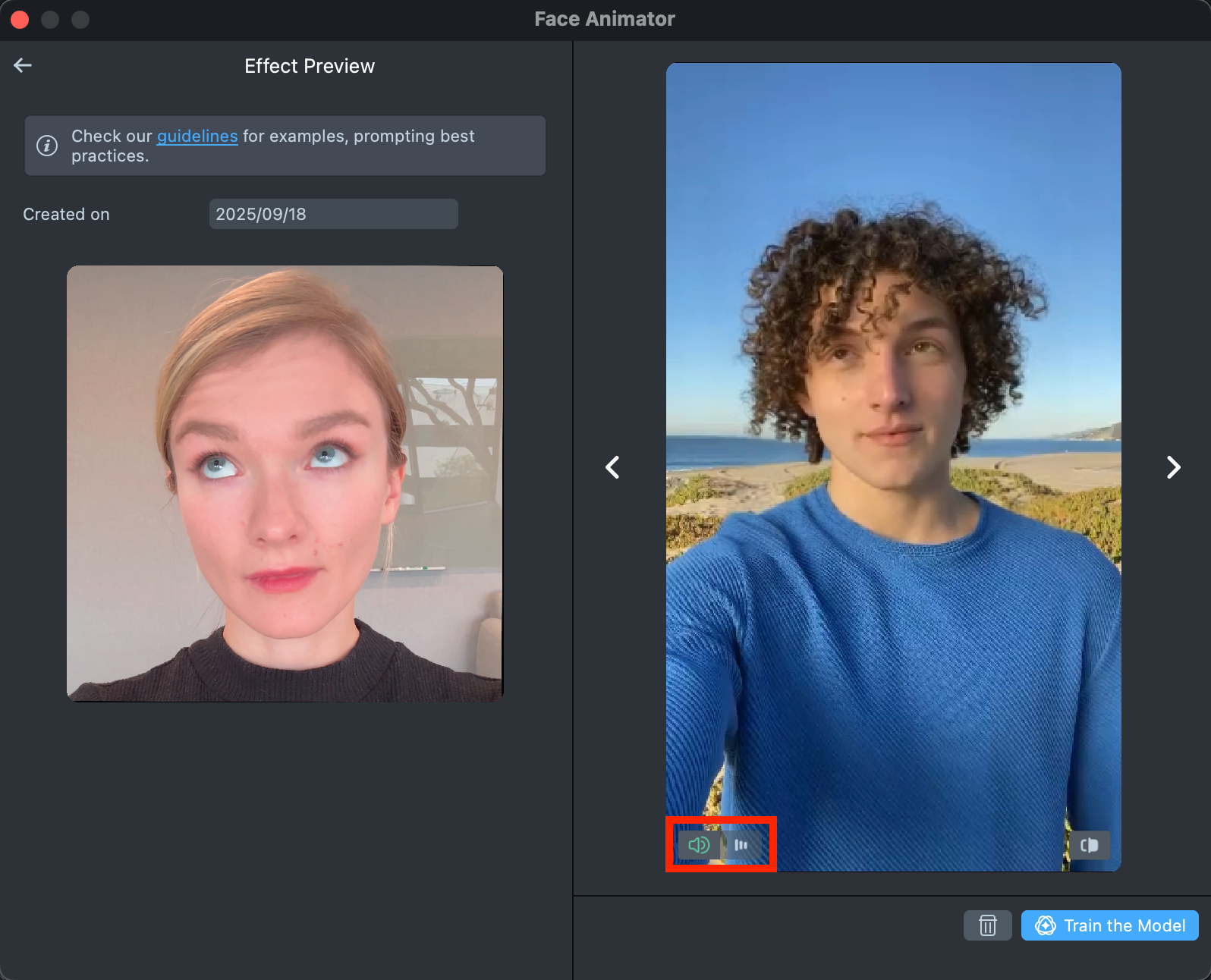This screenshot has width=1211, height=980.
Task: Minimize the Face Animator window
Action: pos(50,20)
